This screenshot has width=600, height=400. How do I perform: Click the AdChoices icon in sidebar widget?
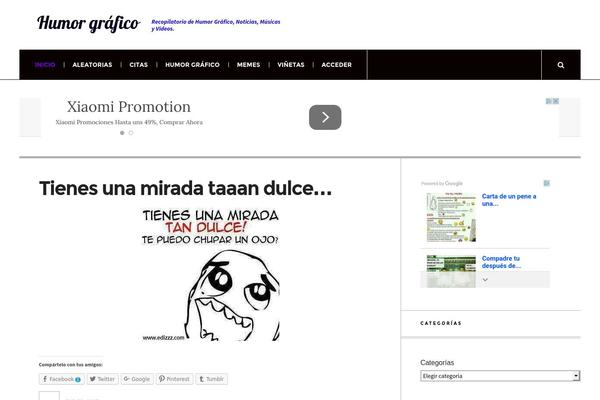pos(547,183)
